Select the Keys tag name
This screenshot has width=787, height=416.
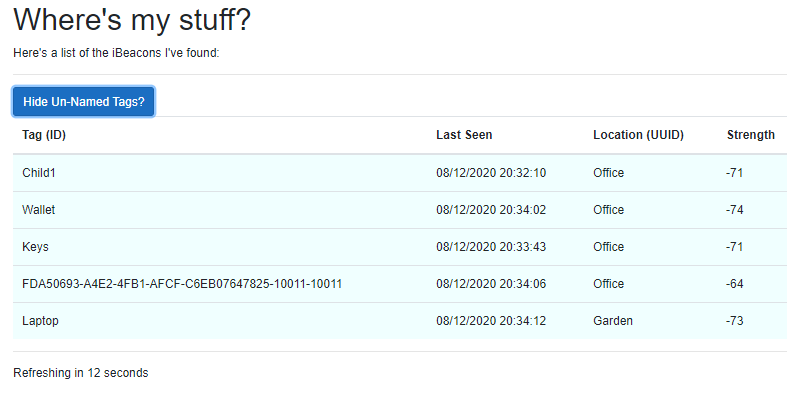pyautogui.click(x=35, y=247)
